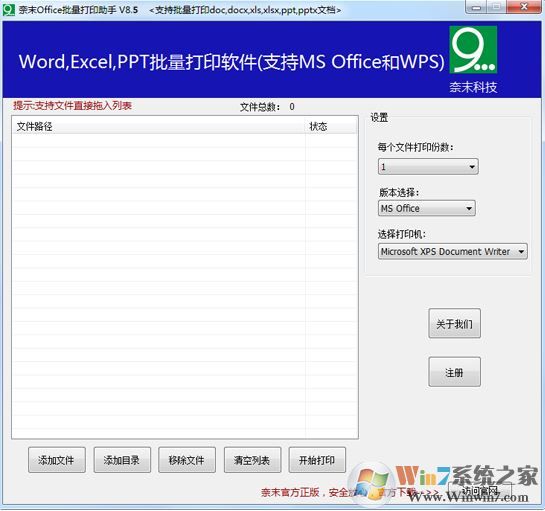The width and height of the screenshot is (545, 511).
Task: Click the 文件路径 column header
Action: pos(158,126)
